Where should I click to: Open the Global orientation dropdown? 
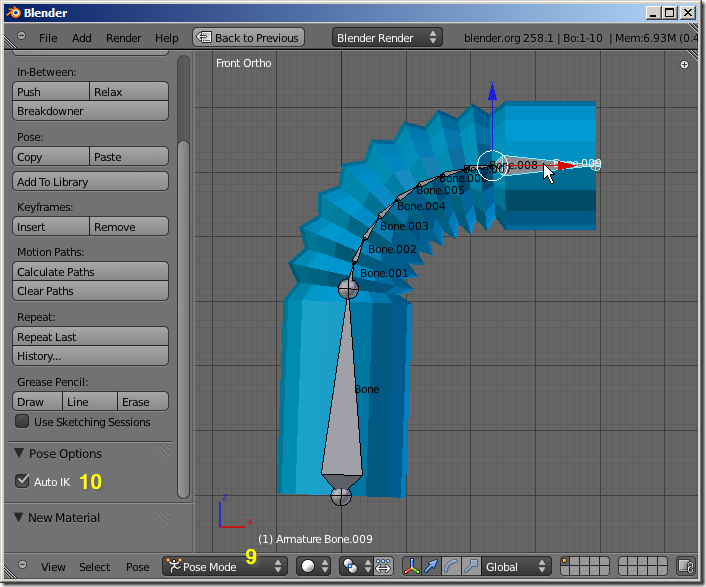pyautogui.click(x=516, y=567)
